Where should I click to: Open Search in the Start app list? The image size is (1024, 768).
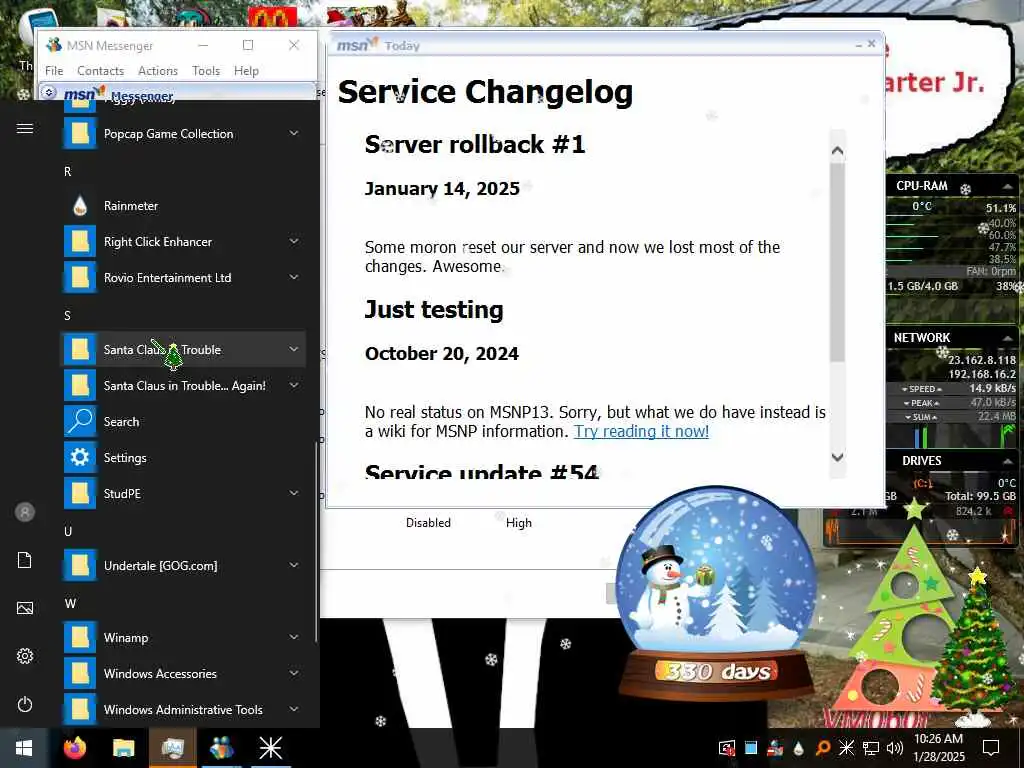pos(183,422)
